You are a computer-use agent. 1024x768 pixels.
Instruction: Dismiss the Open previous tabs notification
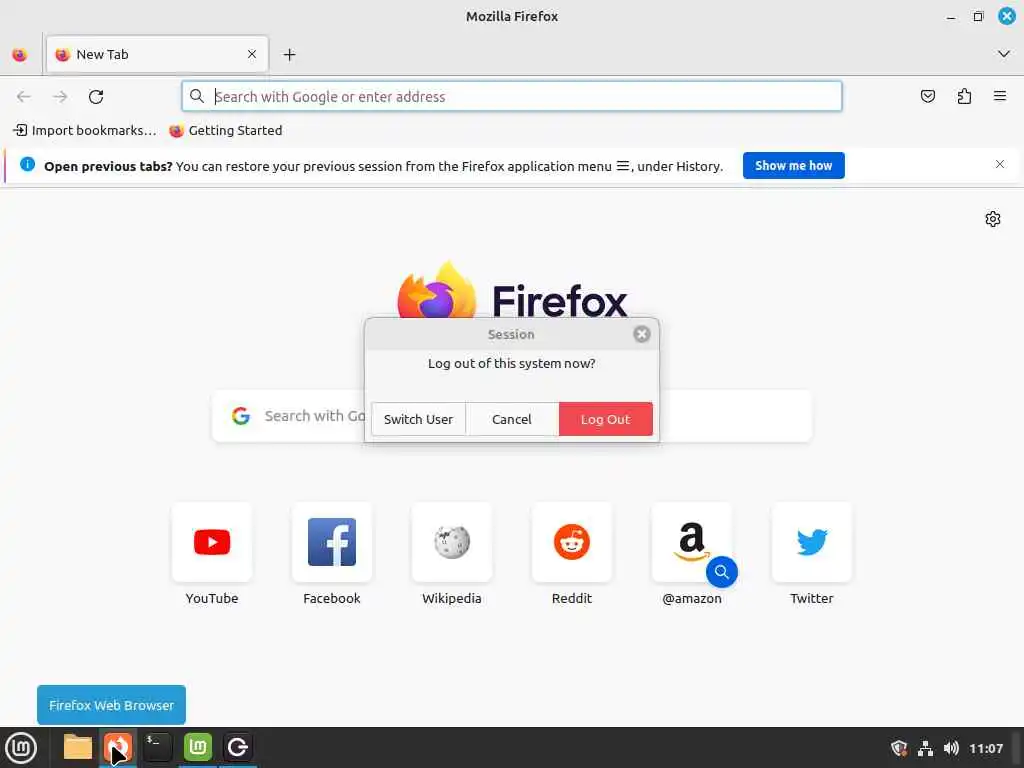click(1000, 165)
